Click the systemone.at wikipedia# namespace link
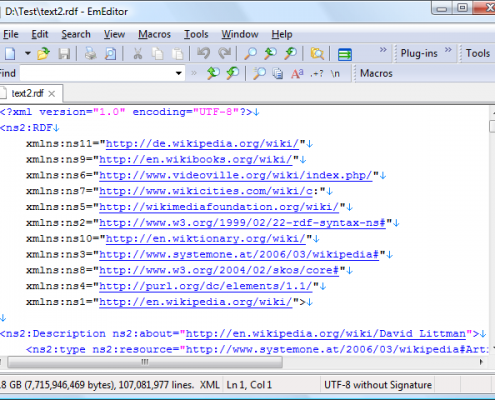The height and width of the screenshot is (400, 495). tap(239, 255)
